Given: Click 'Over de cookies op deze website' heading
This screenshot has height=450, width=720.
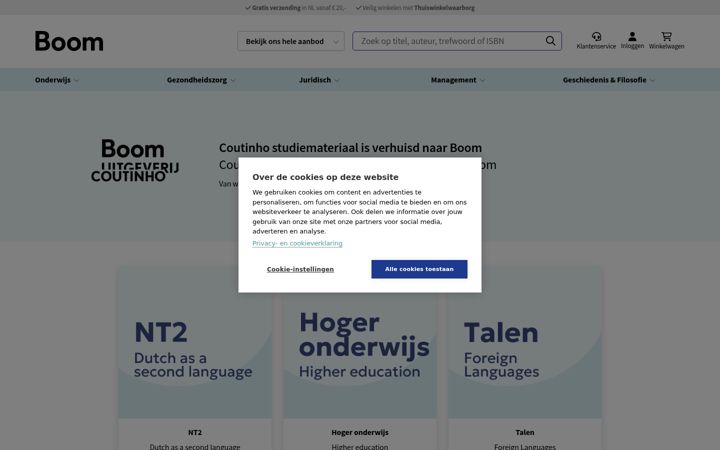Looking at the screenshot, I should 325,177.
